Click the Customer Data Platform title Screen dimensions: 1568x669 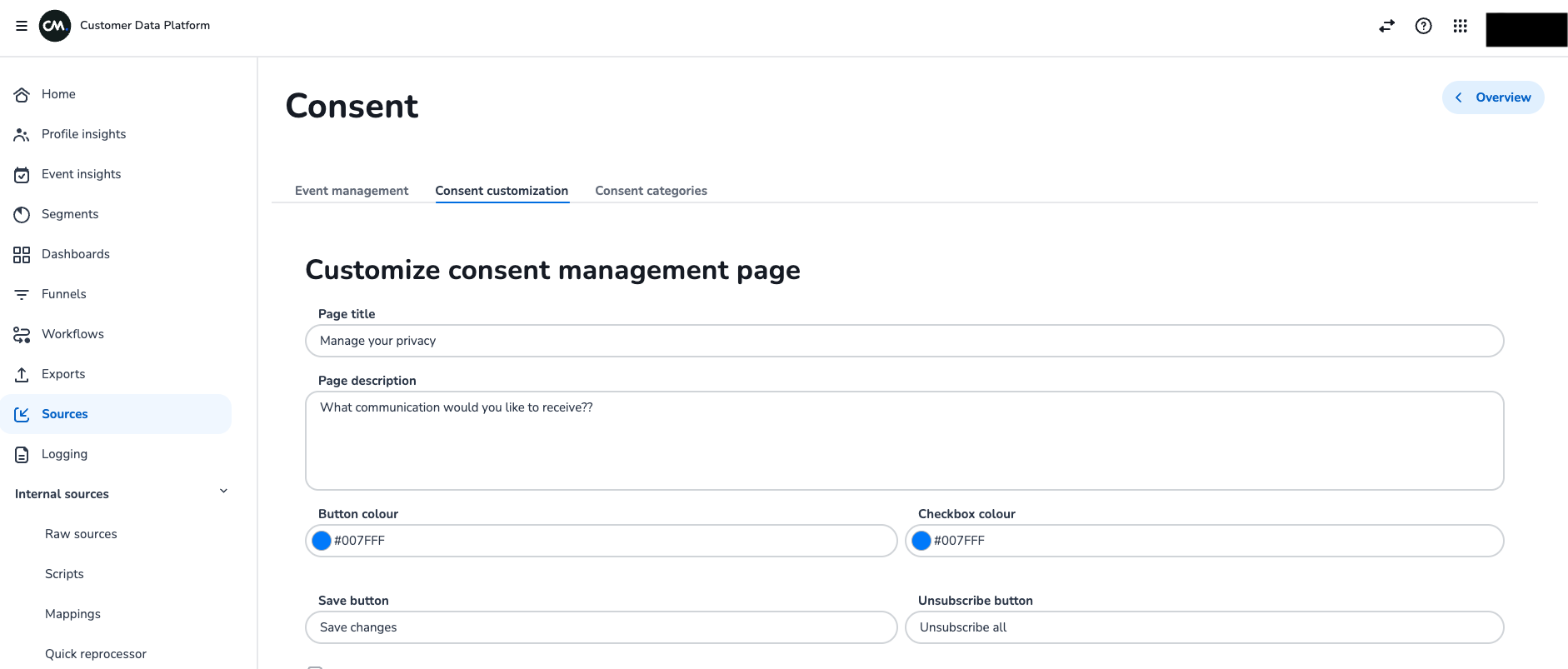tap(145, 26)
